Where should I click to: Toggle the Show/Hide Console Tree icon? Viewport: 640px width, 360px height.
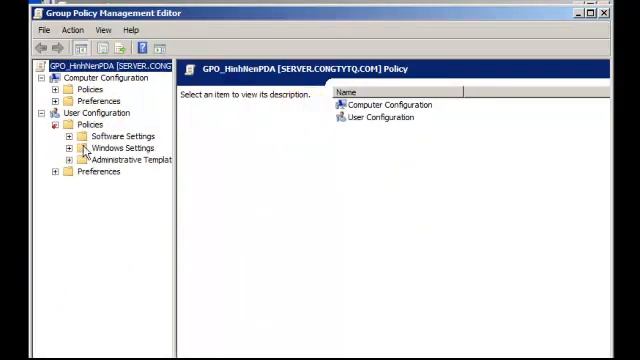81,48
